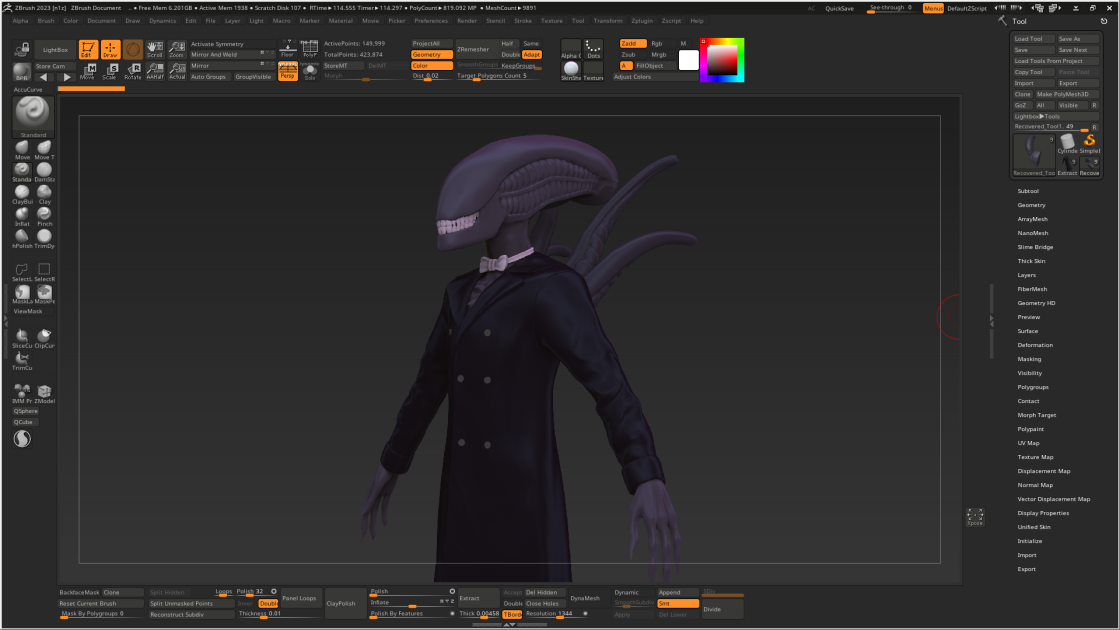Click the BPR render sphere icon
1120x630 pixels.
pyautogui.click(x=21, y=71)
